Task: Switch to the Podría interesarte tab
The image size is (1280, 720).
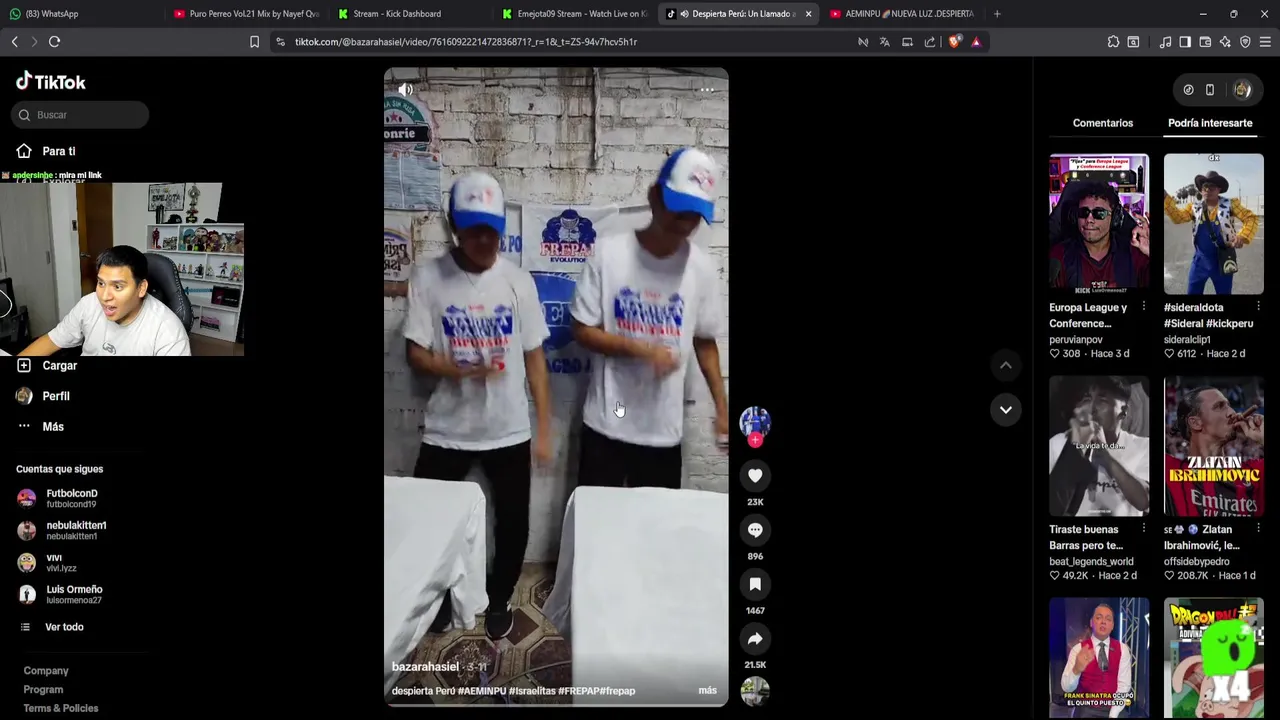Action: (x=1210, y=123)
